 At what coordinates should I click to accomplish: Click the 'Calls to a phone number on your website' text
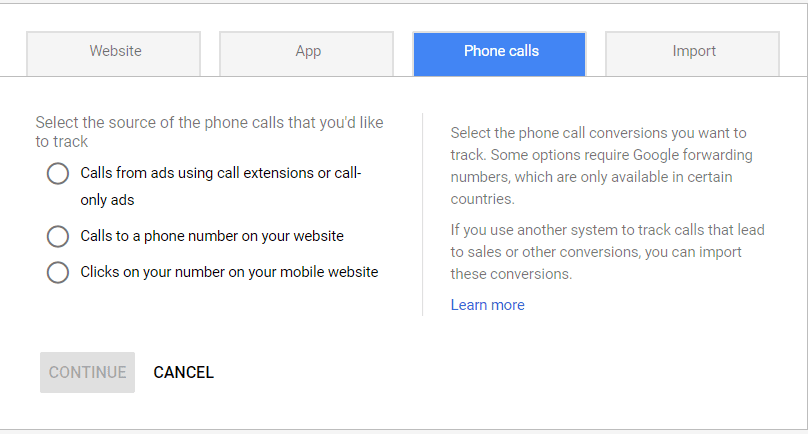(x=212, y=236)
